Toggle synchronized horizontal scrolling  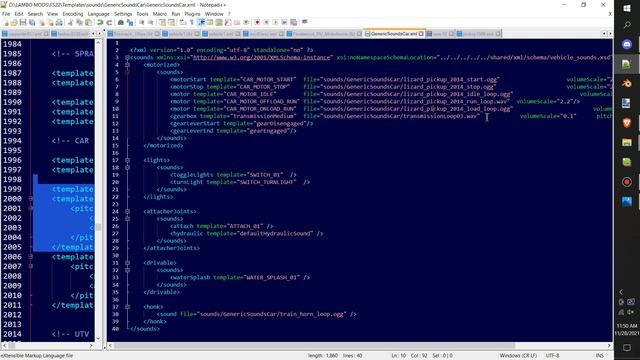click(x=171, y=22)
